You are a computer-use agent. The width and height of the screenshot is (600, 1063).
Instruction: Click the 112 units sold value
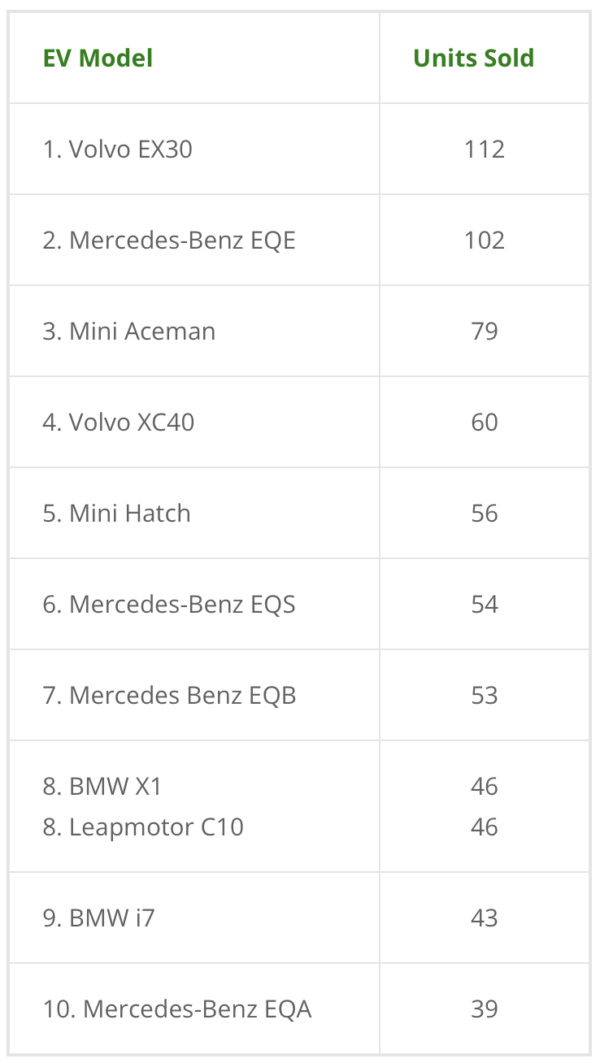[484, 149]
